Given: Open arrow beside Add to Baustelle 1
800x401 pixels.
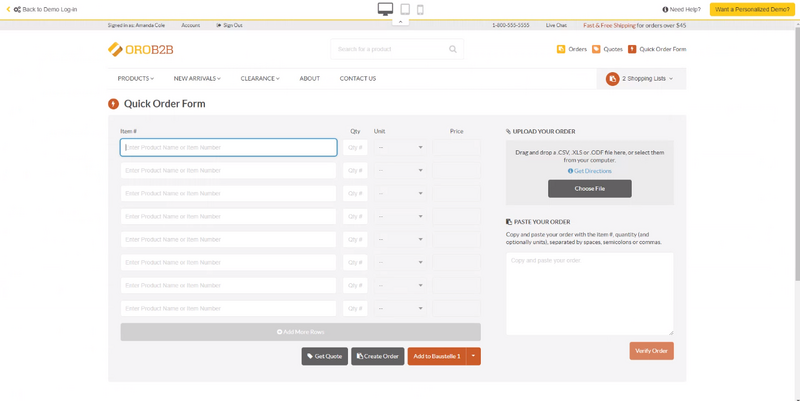Looking at the screenshot, I should tap(474, 356).
